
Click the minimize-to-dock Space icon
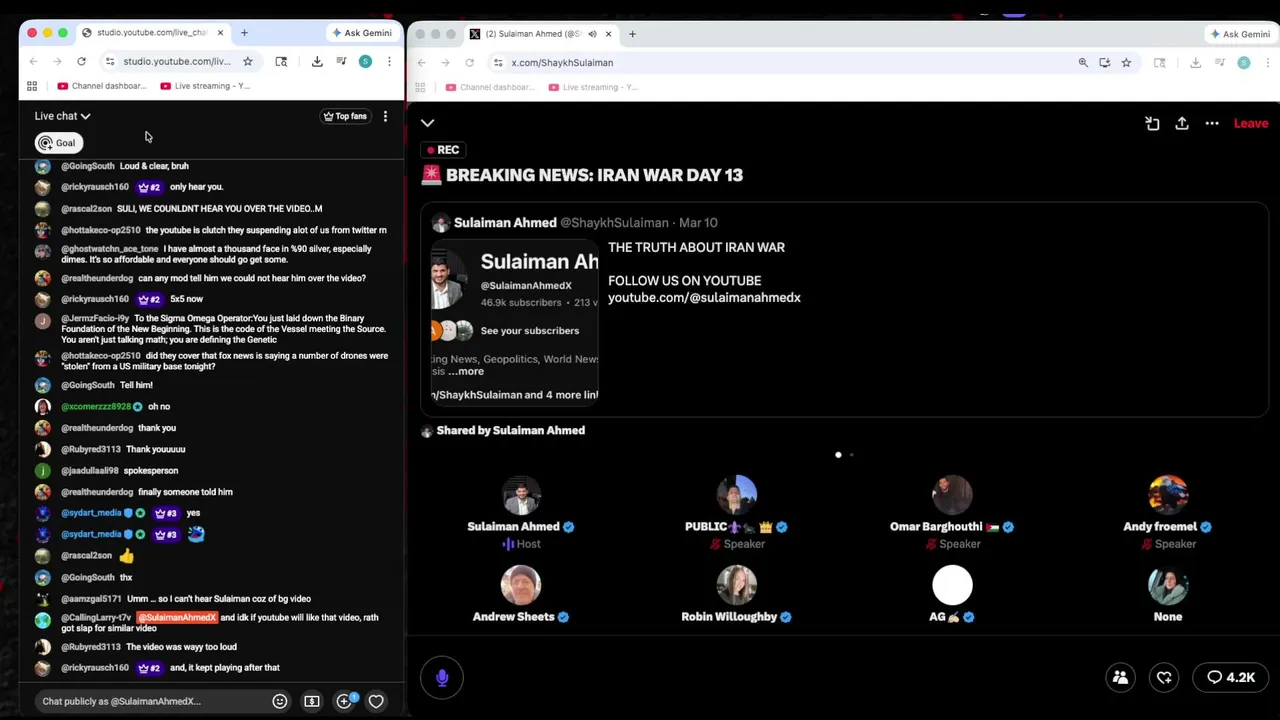point(1152,123)
